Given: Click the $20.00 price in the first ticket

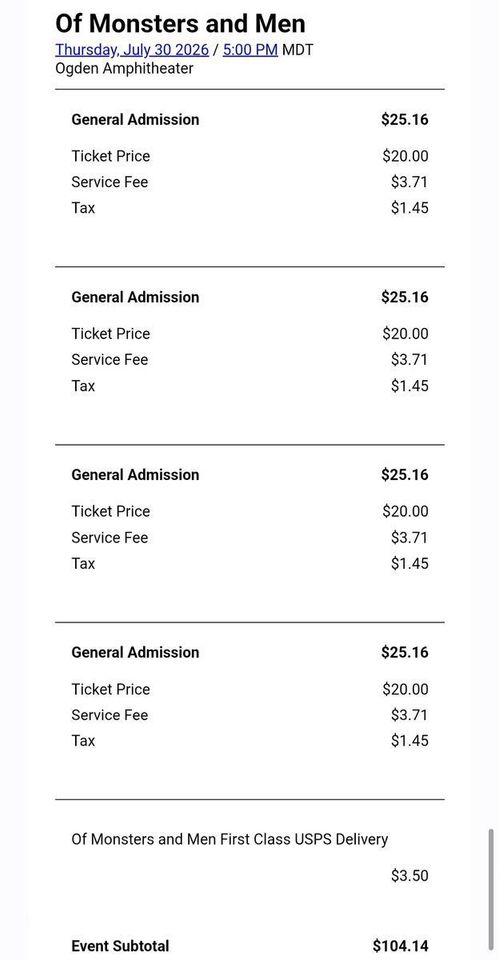Looking at the screenshot, I should point(405,156).
